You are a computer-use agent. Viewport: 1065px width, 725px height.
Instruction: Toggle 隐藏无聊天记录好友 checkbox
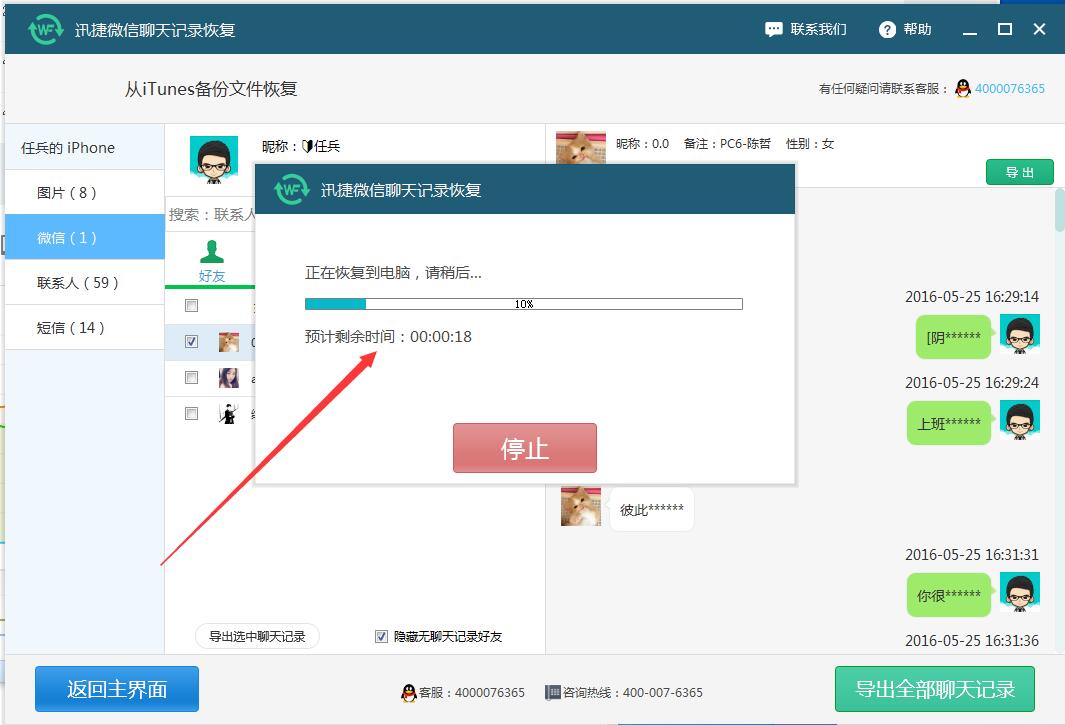[381, 636]
